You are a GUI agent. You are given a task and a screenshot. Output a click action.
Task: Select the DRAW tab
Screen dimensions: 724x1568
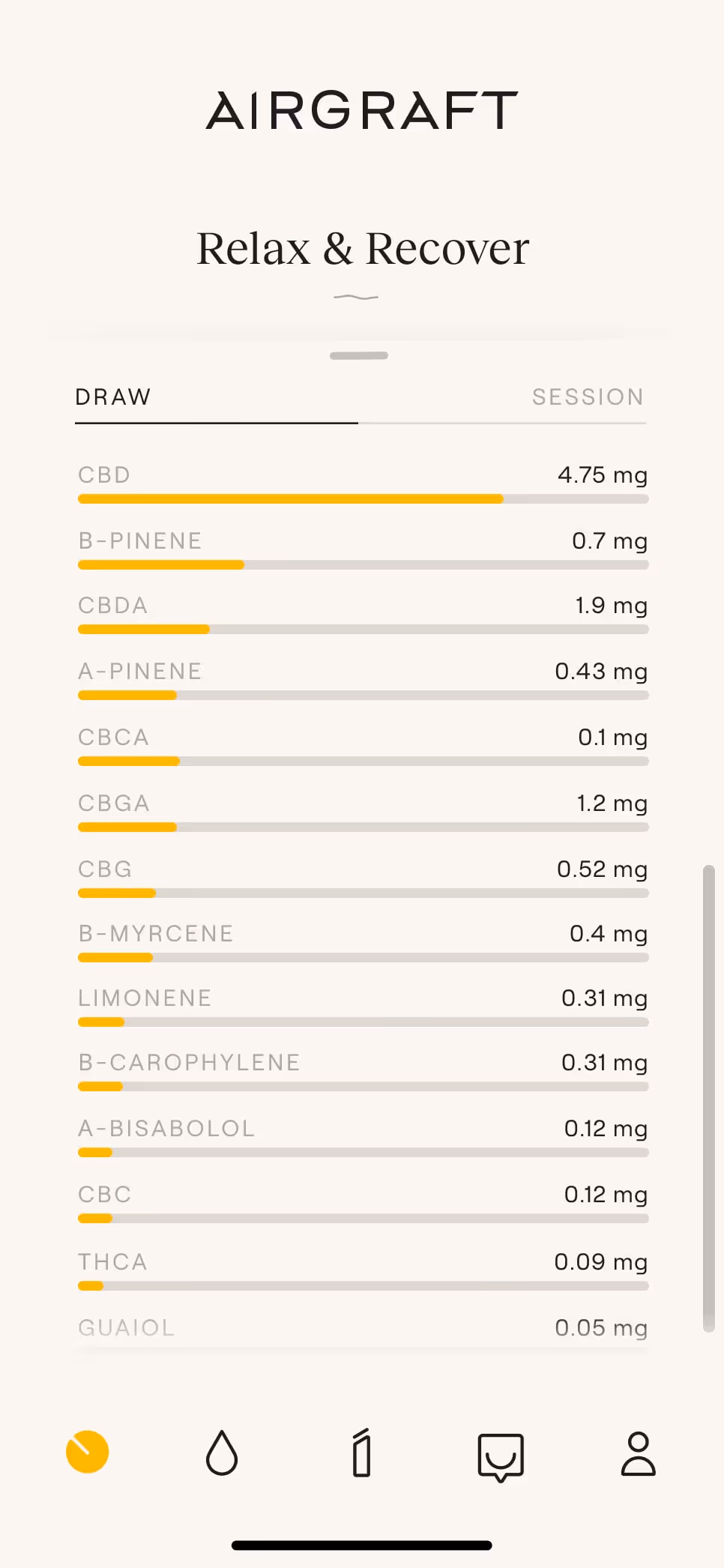(113, 397)
